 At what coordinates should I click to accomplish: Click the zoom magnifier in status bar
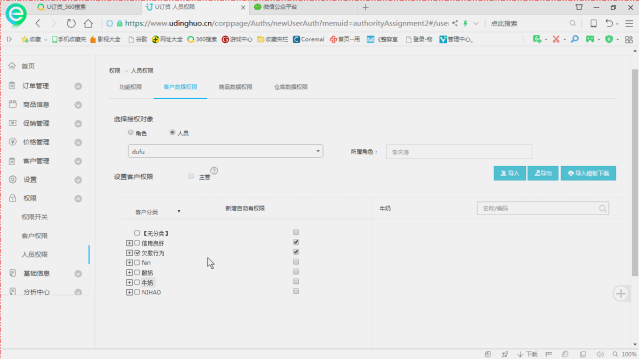(615, 354)
